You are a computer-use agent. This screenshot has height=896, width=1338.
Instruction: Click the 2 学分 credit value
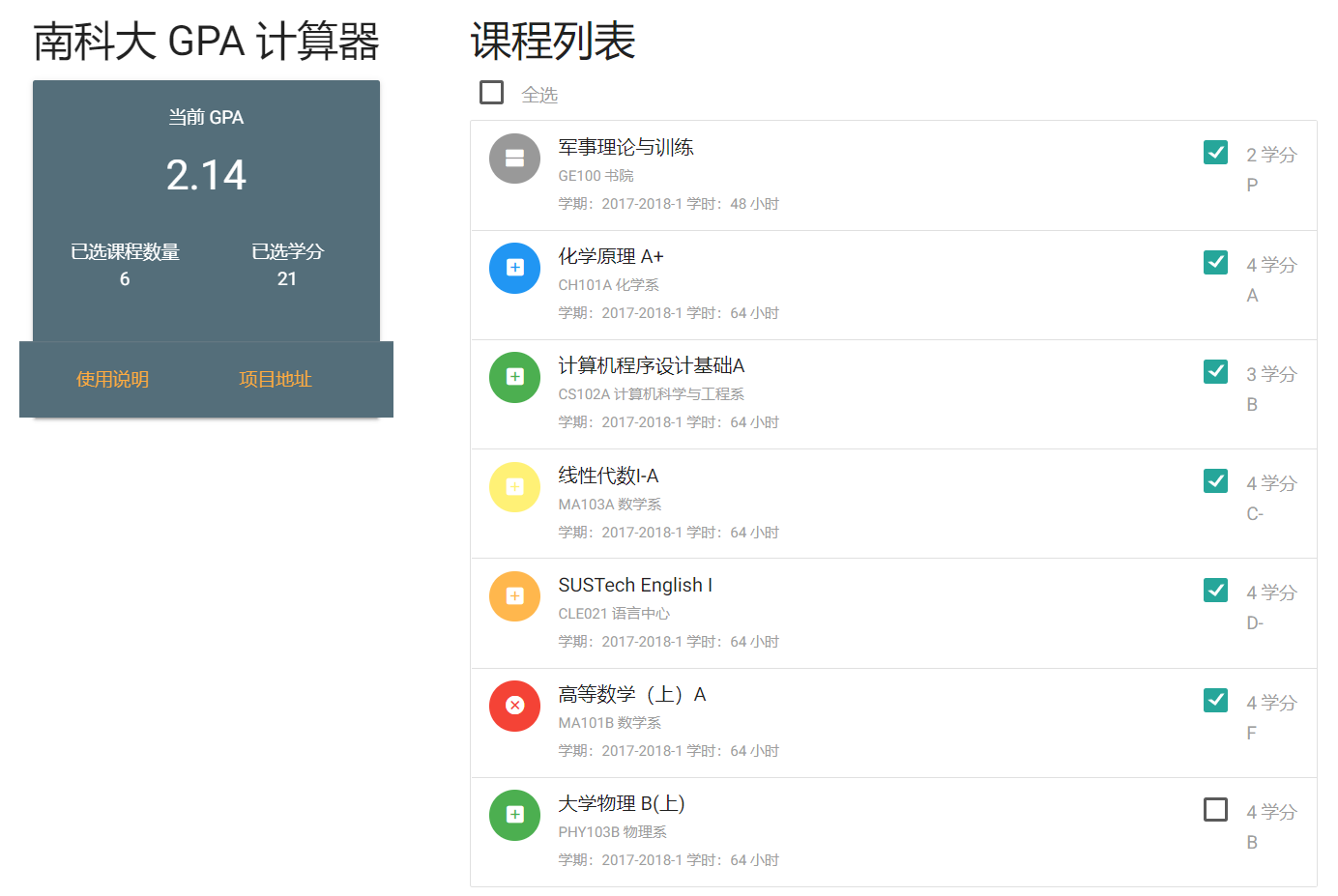tap(1271, 155)
